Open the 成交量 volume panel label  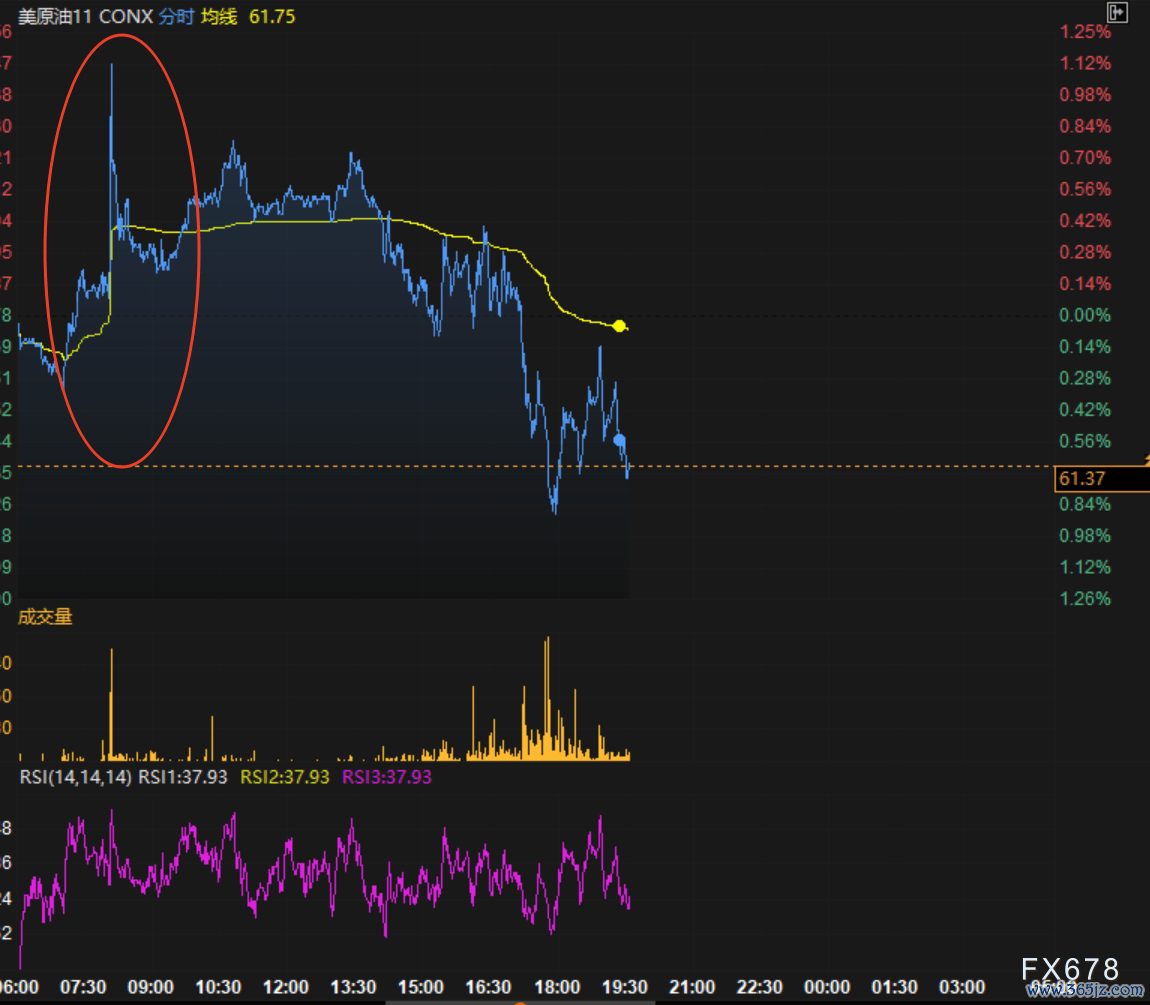[45, 617]
